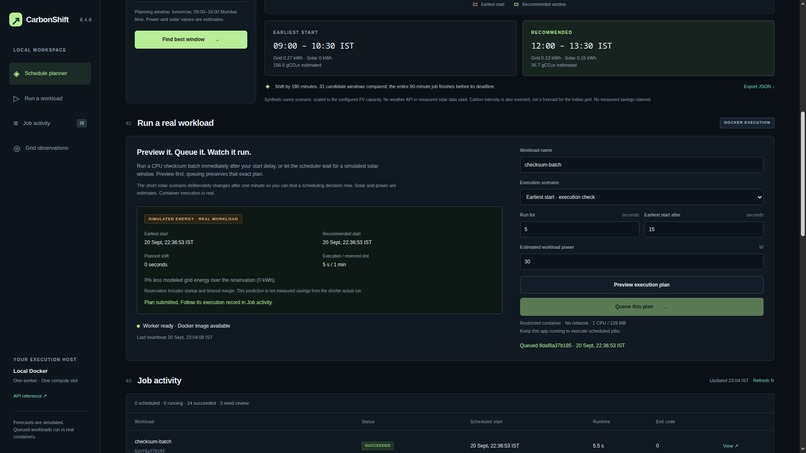Open API reference link

30,396
